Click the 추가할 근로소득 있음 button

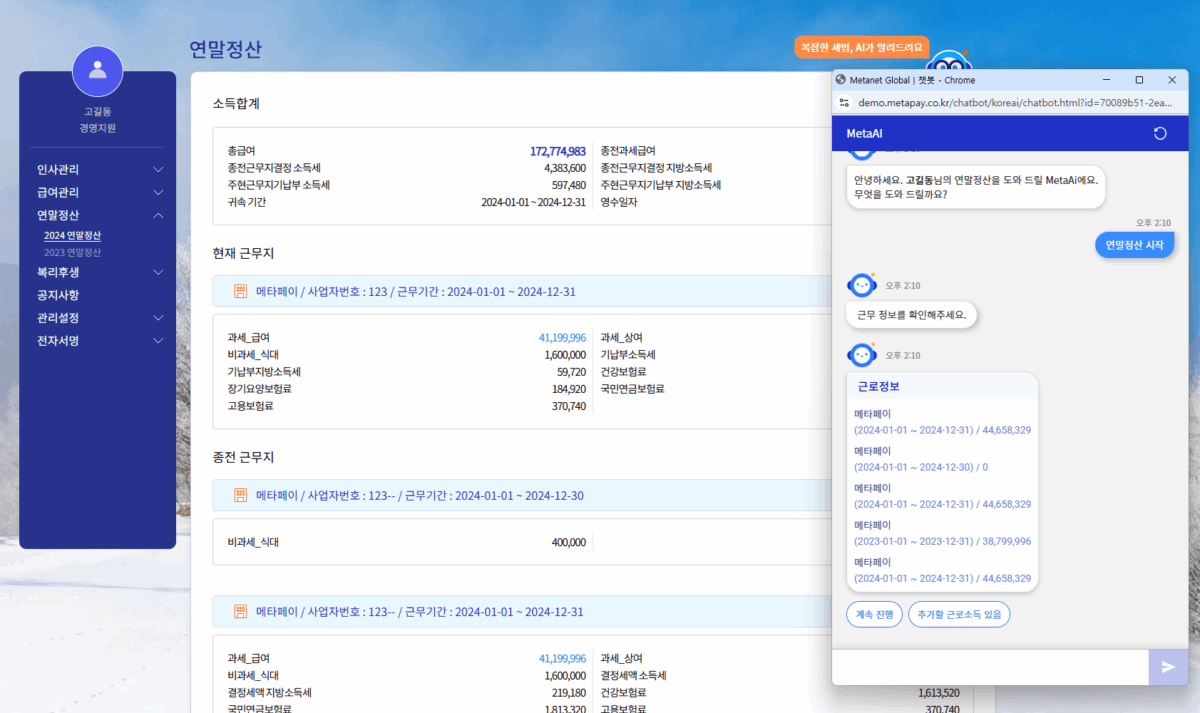(x=958, y=614)
